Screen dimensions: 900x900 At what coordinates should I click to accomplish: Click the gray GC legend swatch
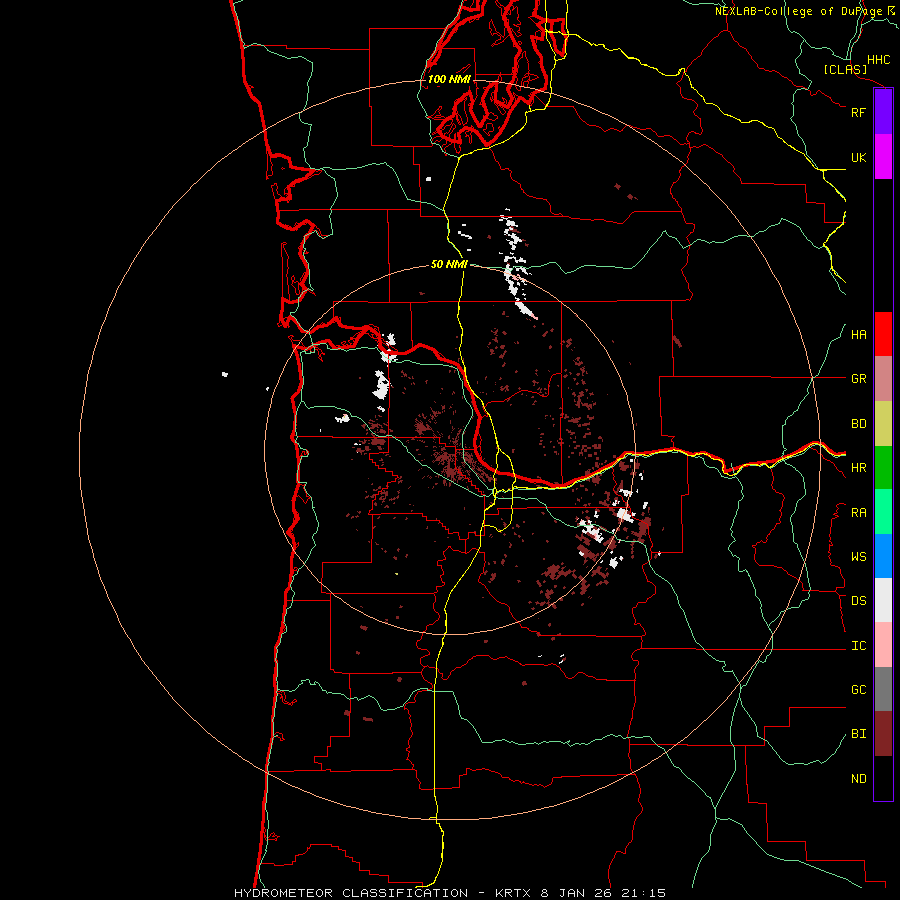coord(883,689)
